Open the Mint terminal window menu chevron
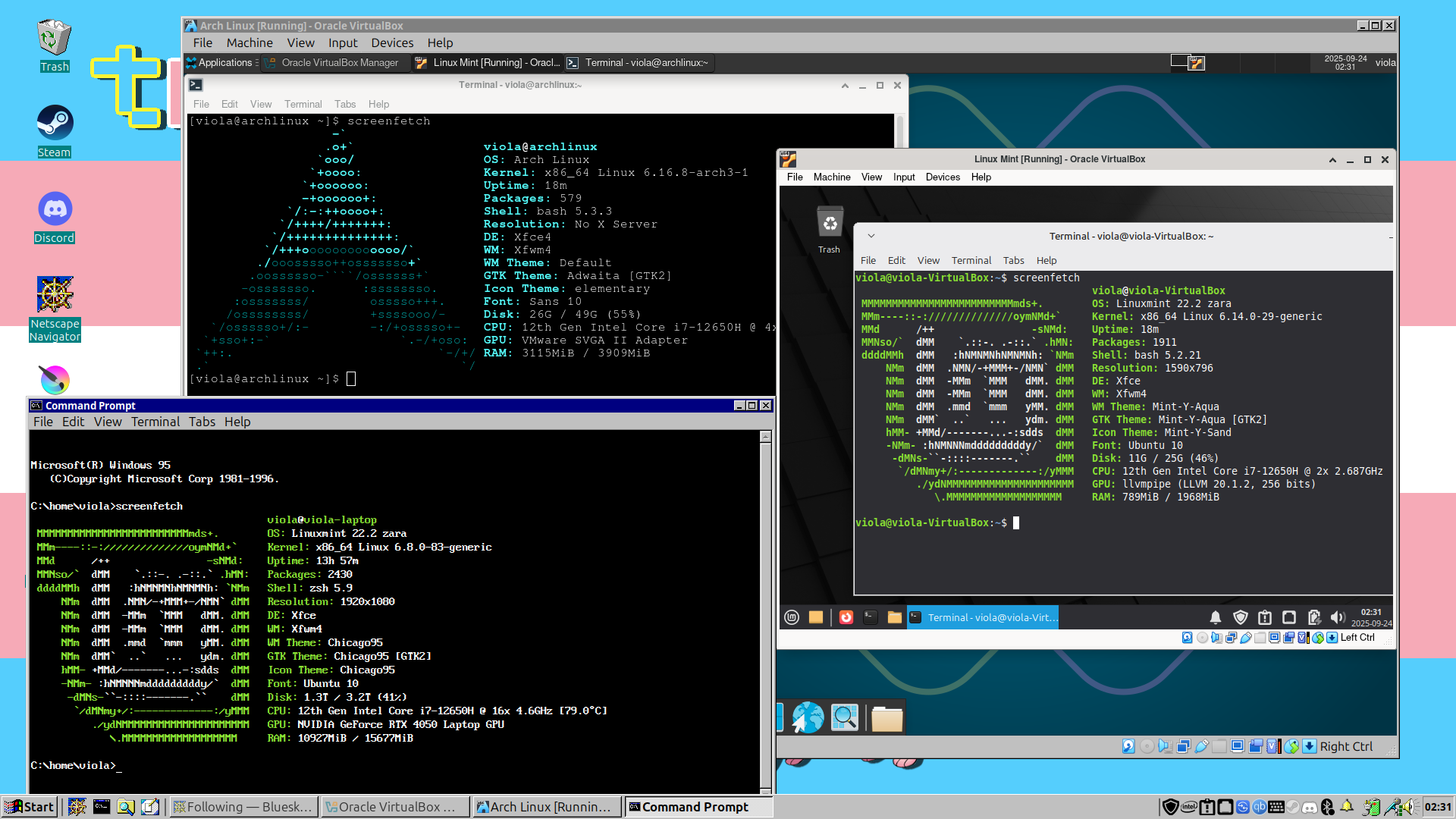The image size is (1456, 819). tap(871, 236)
